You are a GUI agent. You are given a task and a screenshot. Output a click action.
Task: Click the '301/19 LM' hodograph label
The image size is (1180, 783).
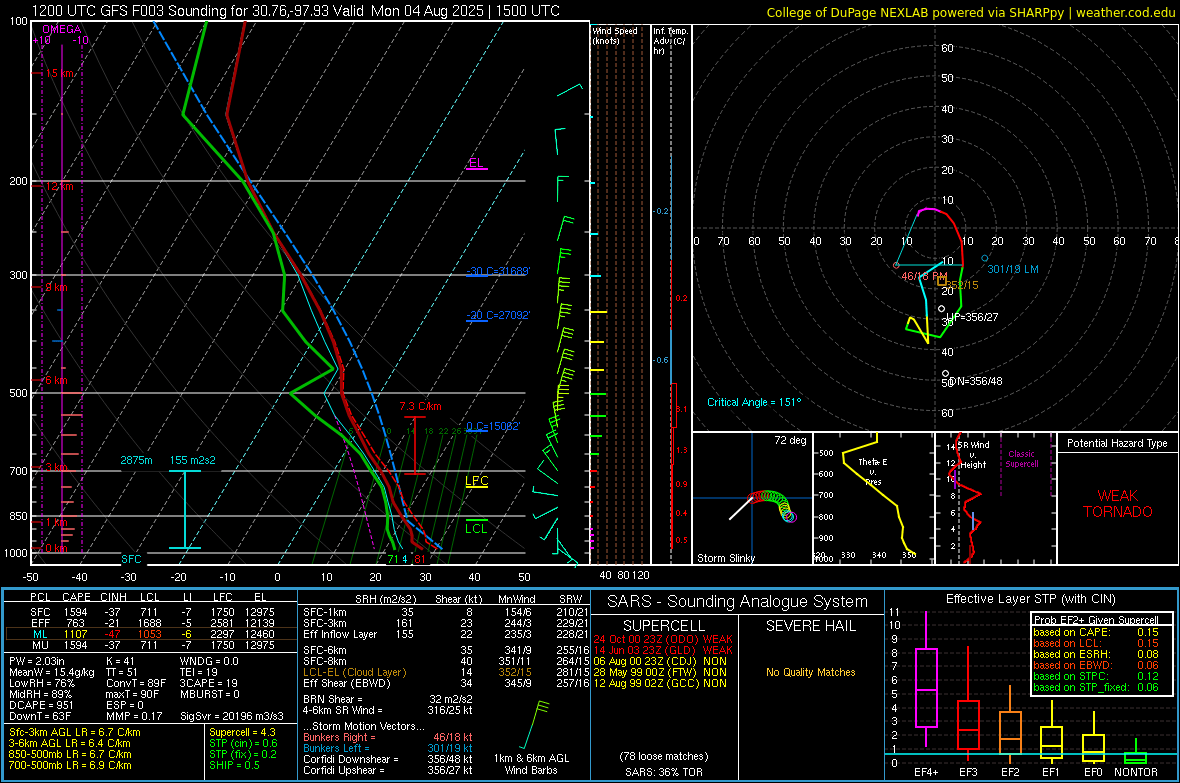pyautogui.click(x=1013, y=269)
